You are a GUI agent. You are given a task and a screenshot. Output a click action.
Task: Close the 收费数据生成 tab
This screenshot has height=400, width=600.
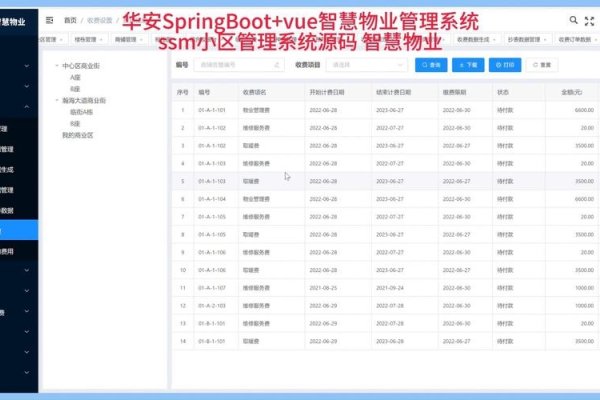[494, 40]
